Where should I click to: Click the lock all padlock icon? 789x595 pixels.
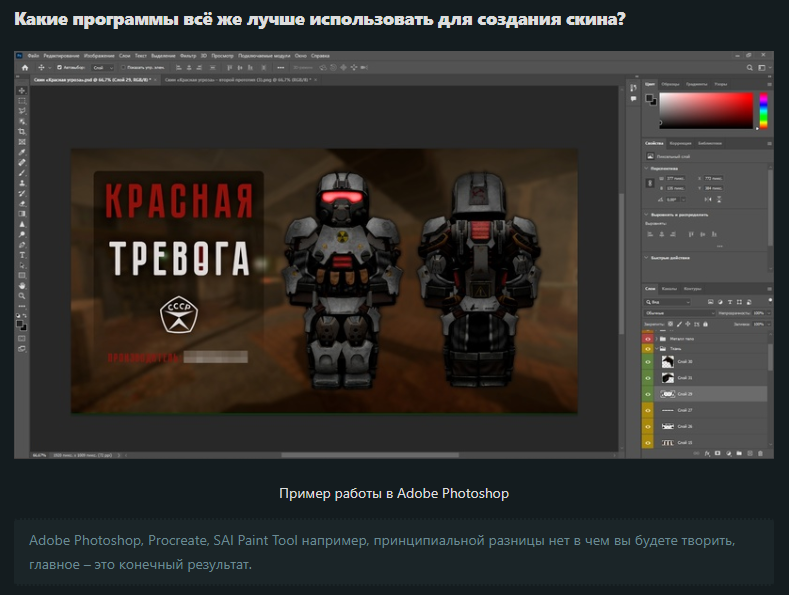(705, 324)
